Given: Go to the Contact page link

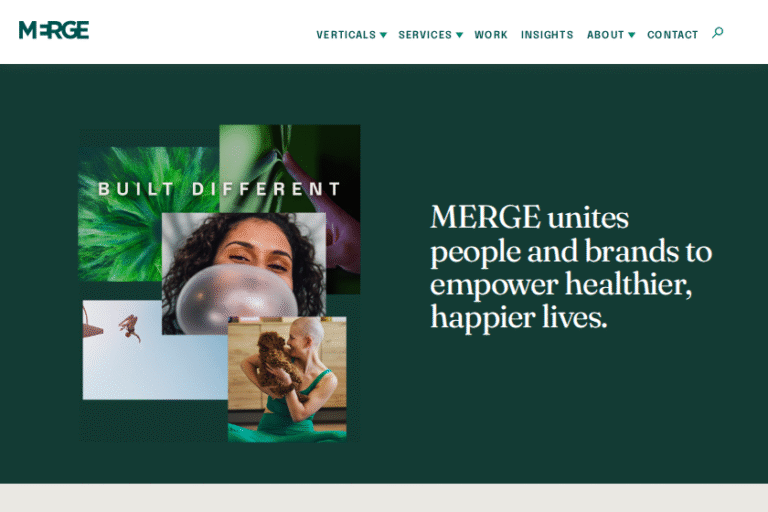Looking at the screenshot, I should coord(672,35).
